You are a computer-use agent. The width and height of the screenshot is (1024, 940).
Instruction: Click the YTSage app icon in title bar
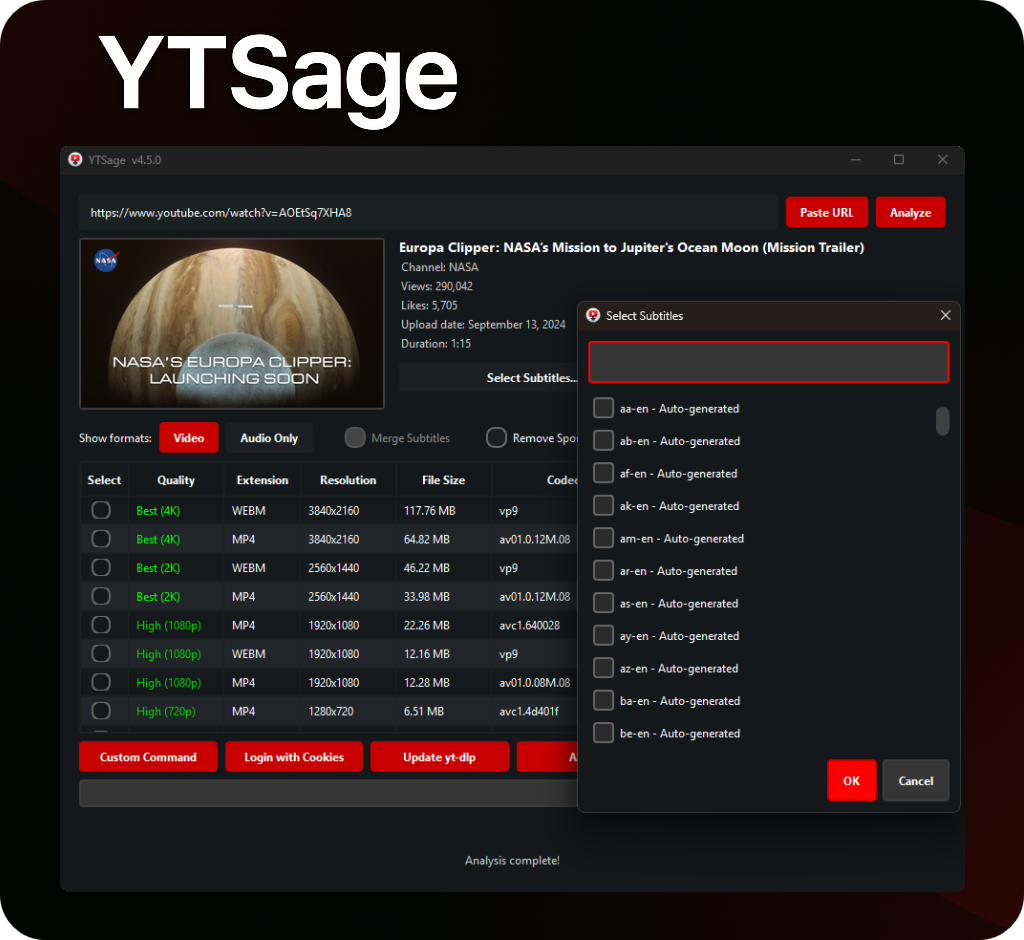tap(76, 160)
